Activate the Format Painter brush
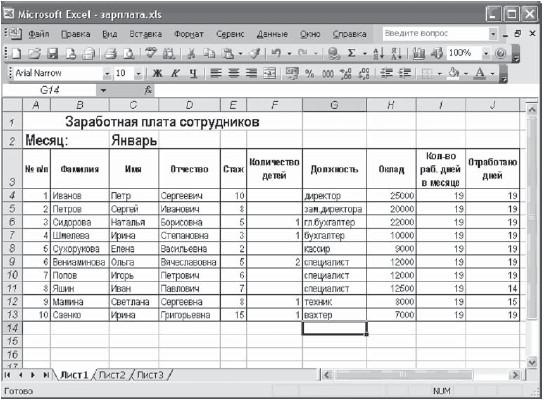The image size is (544, 400). point(256,54)
